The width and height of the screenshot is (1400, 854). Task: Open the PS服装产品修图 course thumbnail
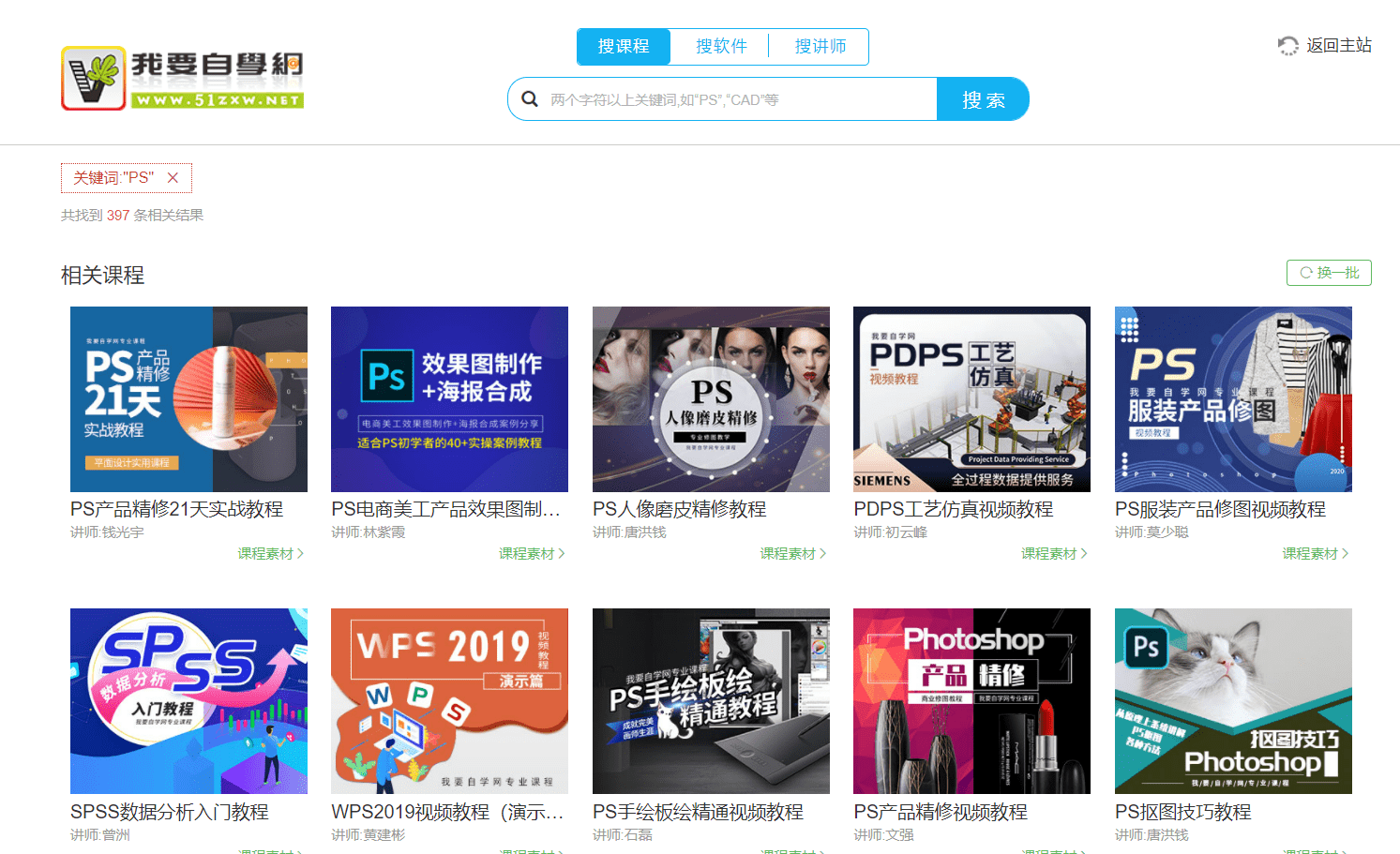pos(1233,399)
